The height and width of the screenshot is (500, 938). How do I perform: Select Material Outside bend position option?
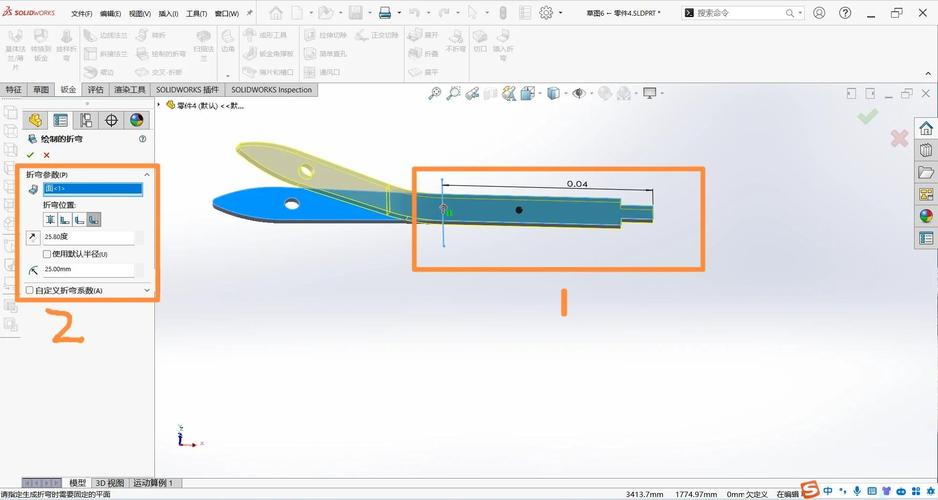click(79, 219)
